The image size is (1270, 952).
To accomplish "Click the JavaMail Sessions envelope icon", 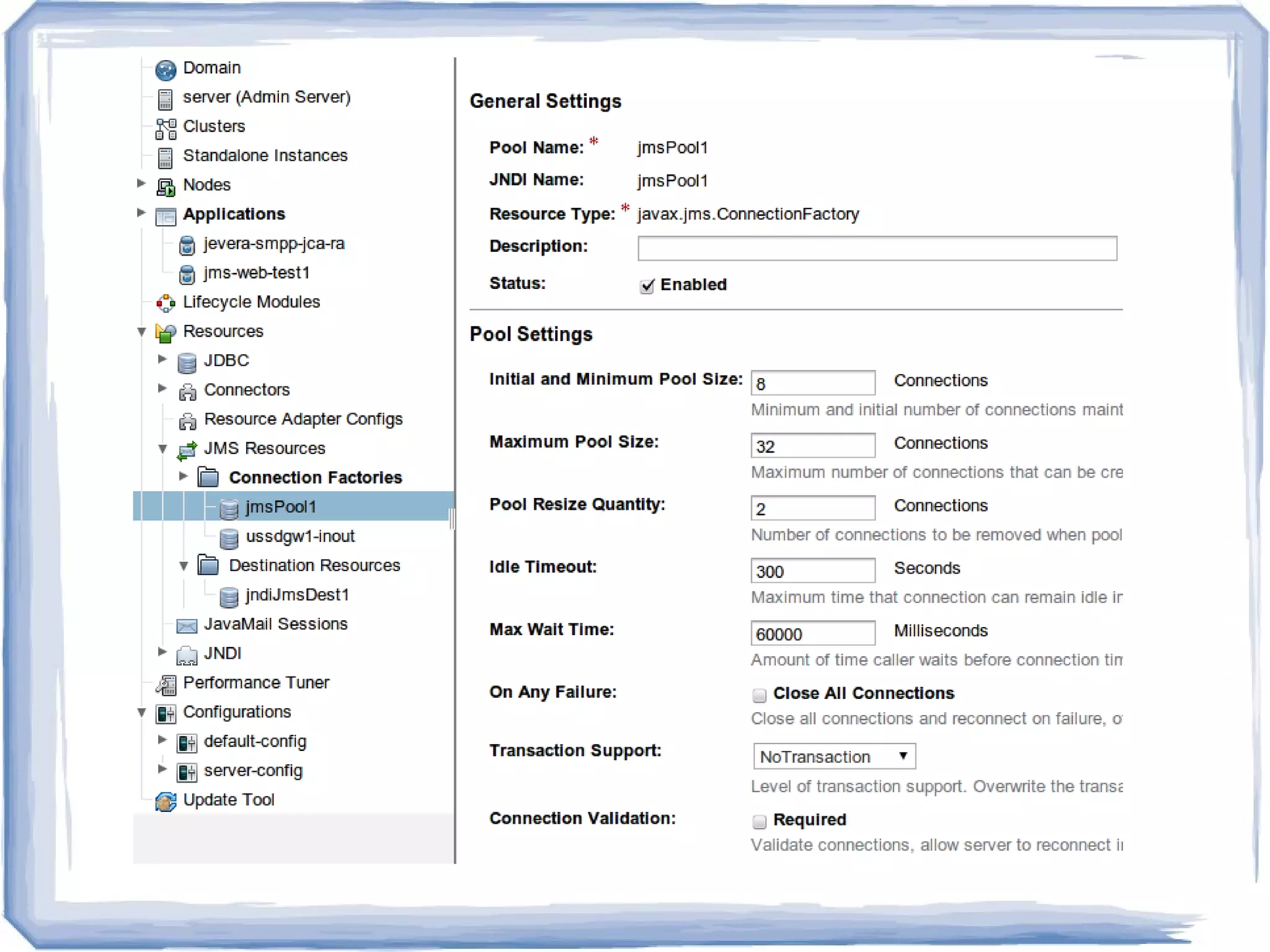I will pos(187,625).
